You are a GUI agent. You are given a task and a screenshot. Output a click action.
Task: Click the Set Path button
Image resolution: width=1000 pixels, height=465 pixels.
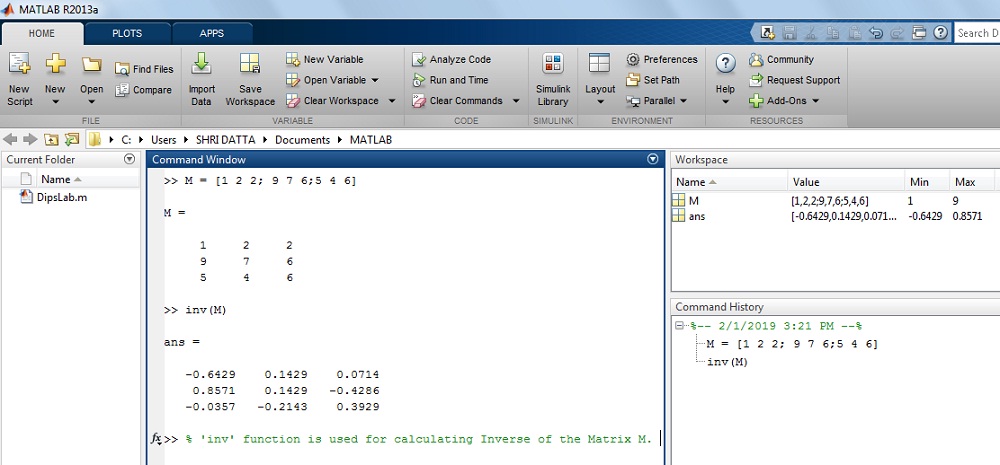click(x=653, y=80)
